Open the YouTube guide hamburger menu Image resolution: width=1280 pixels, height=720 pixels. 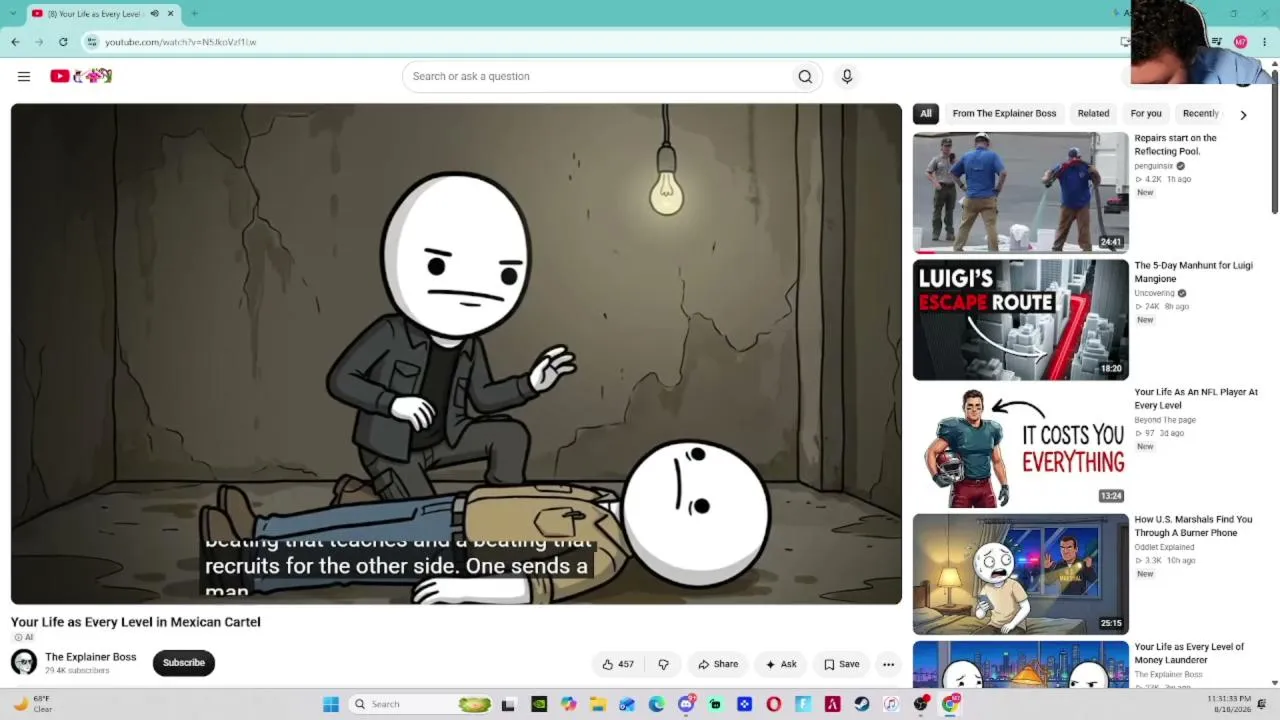click(x=24, y=76)
